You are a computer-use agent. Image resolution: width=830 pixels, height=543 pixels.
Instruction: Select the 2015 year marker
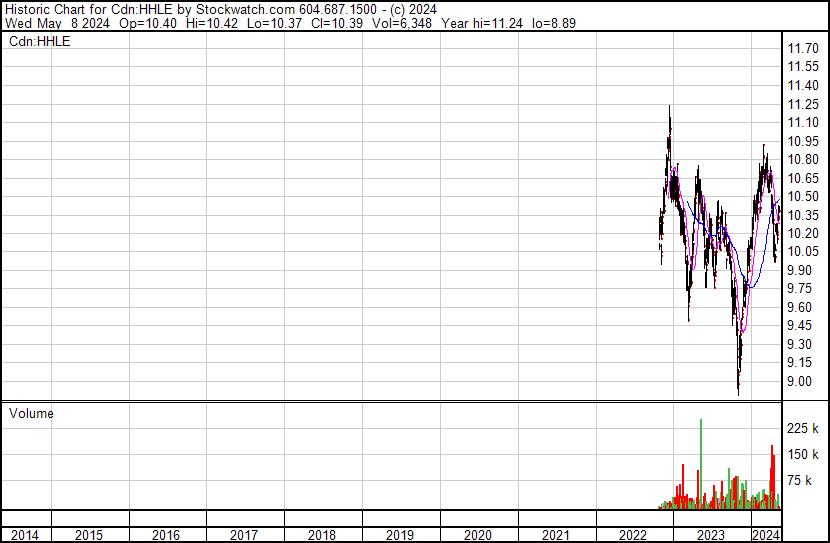coord(90,535)
